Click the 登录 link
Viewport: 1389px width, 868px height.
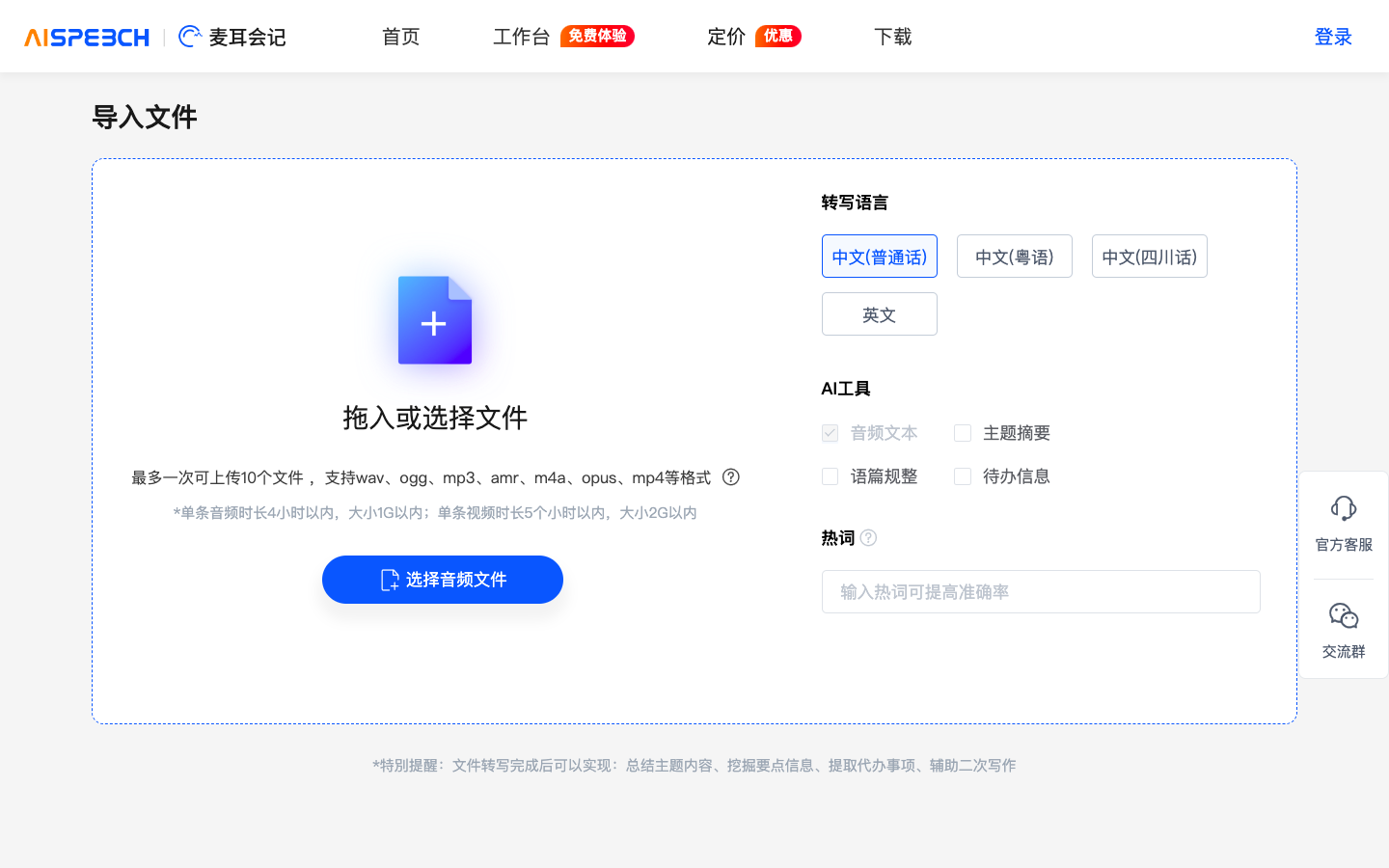coord(1333,37)
